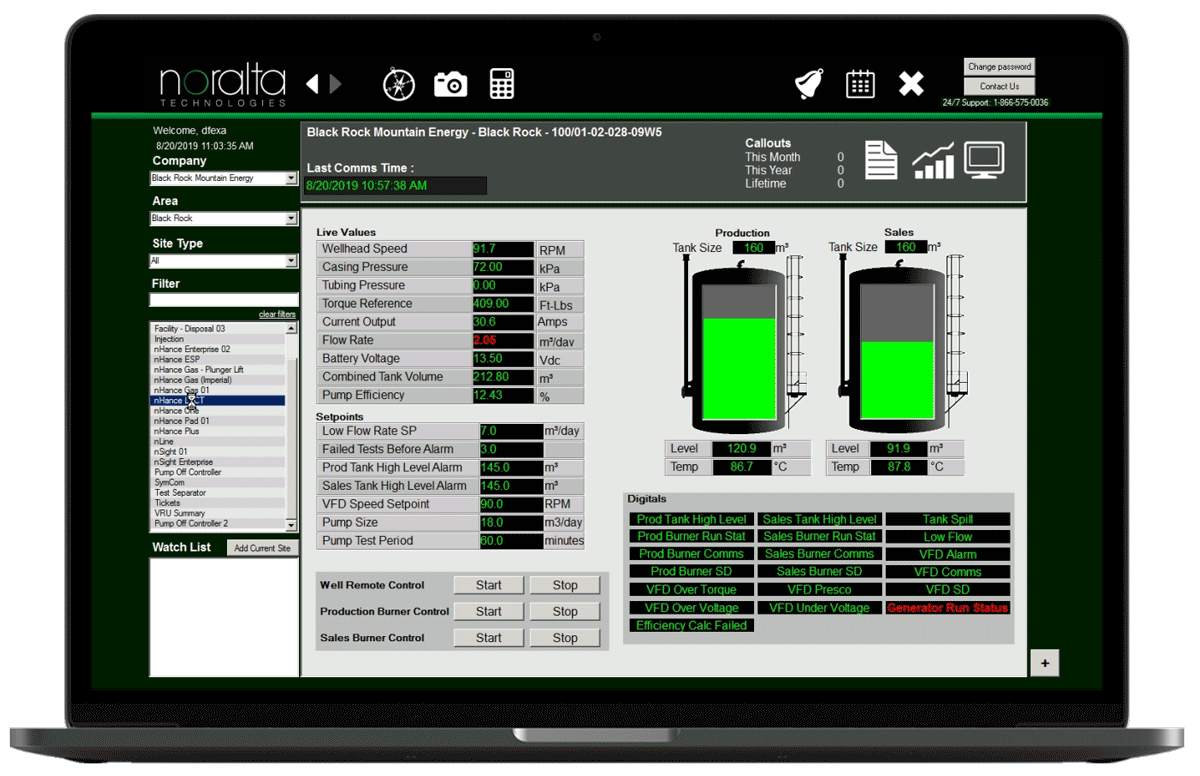Select VRU Summary in the site list

click(x=218, y=513)
